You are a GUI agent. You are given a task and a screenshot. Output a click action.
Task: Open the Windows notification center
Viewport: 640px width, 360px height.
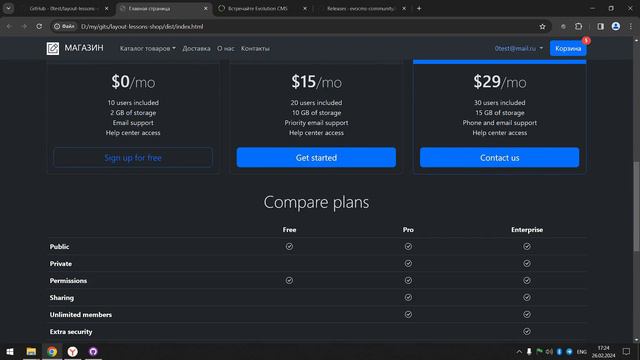click(x=627, y=351)
